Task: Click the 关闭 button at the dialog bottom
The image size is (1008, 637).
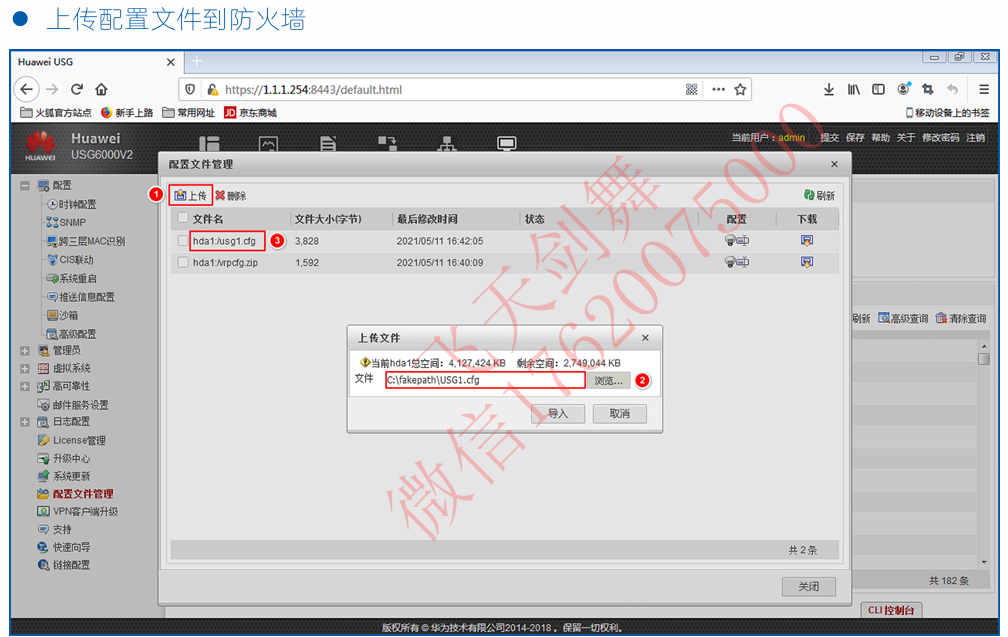Action: [x=809, y=586]
